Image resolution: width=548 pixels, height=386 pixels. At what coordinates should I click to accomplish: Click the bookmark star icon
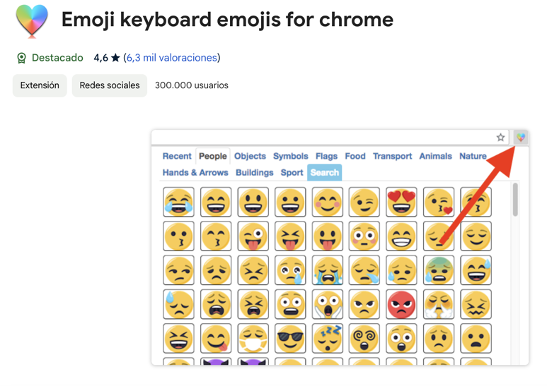[x=500, y=137]
